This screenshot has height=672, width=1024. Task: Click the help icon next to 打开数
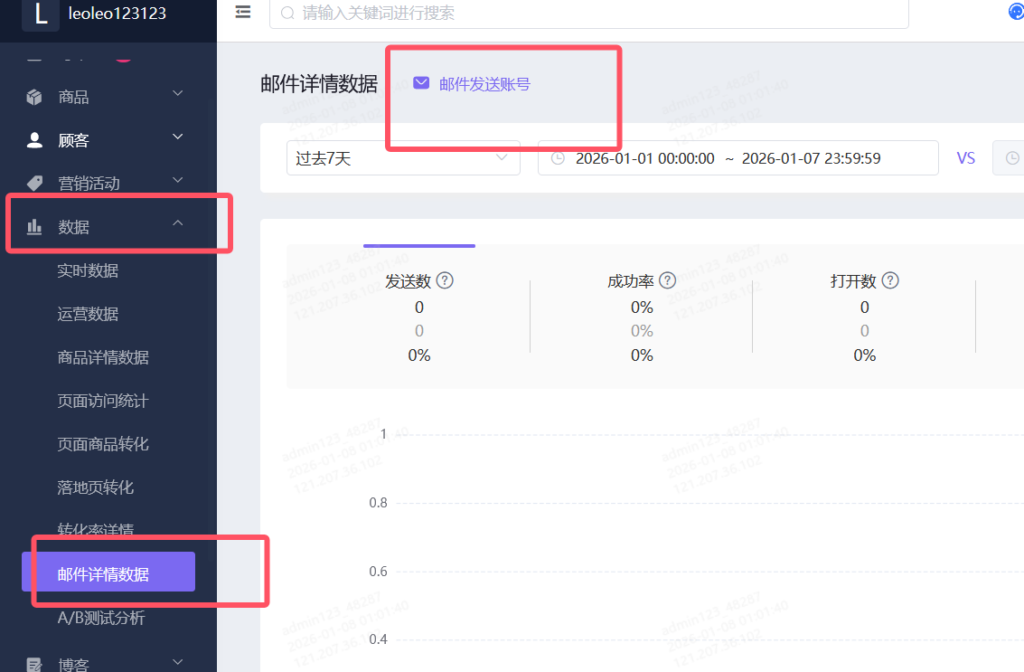[x=889, y=281]
